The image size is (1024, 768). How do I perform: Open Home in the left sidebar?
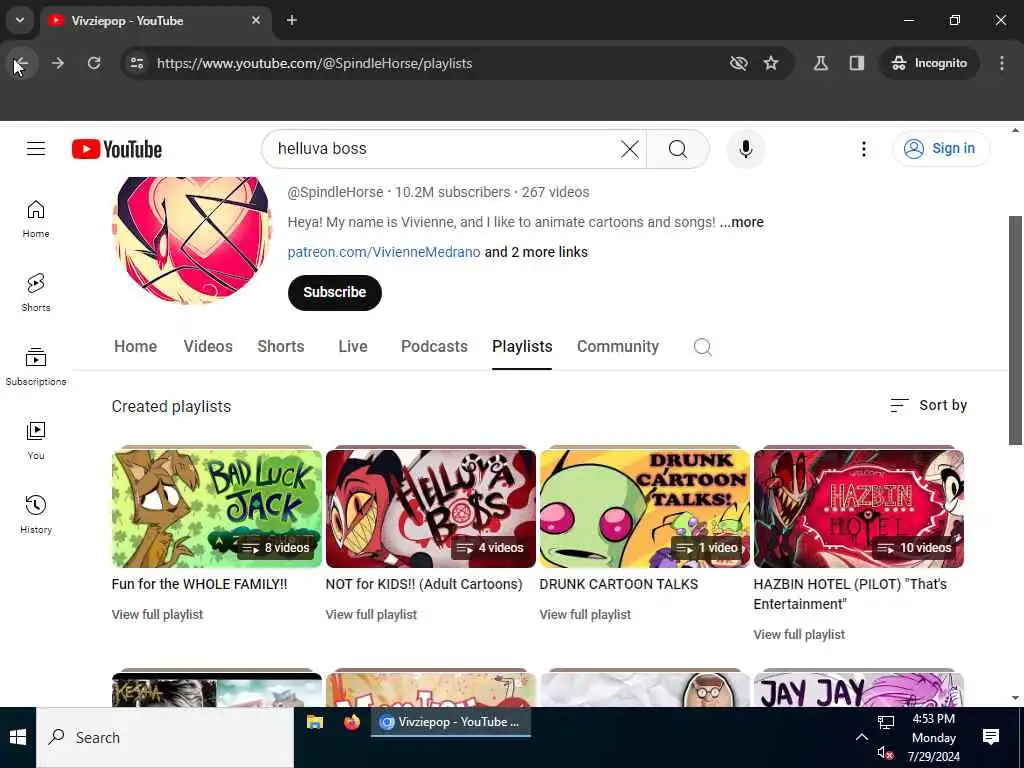click(x=36, y=219)
